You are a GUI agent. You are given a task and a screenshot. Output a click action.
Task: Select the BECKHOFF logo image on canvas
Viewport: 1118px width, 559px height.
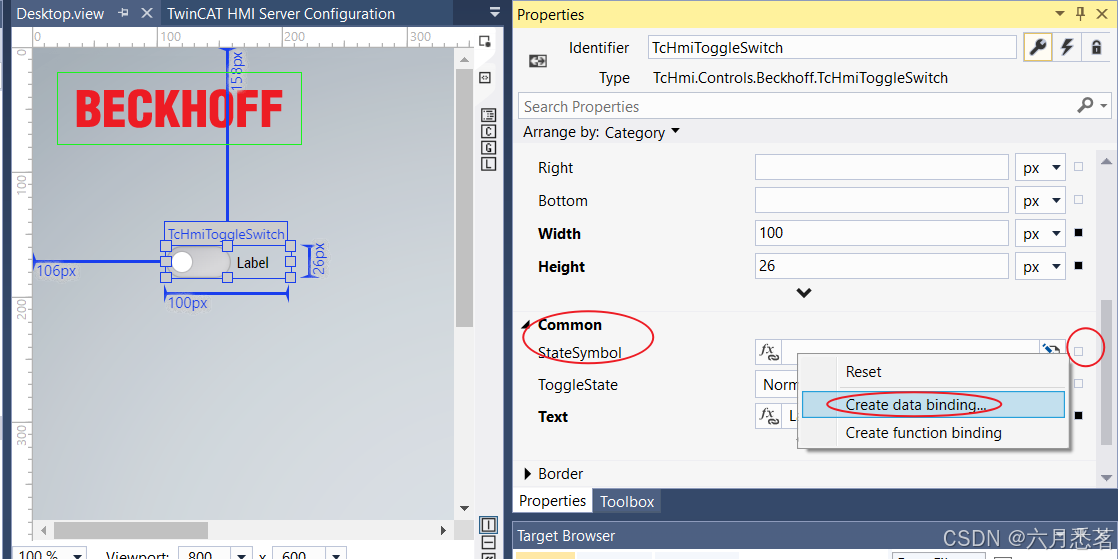pyautogui.click(x=179, y=108)
